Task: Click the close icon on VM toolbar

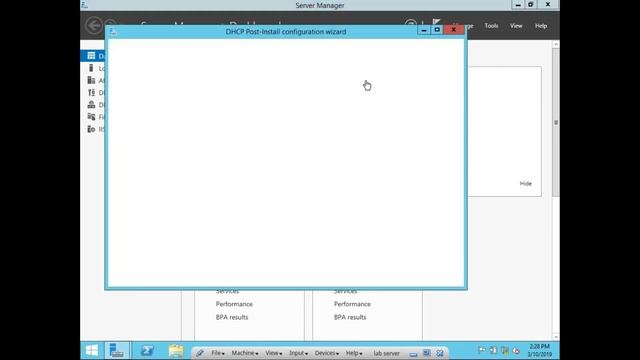Action: pos(440,353)
